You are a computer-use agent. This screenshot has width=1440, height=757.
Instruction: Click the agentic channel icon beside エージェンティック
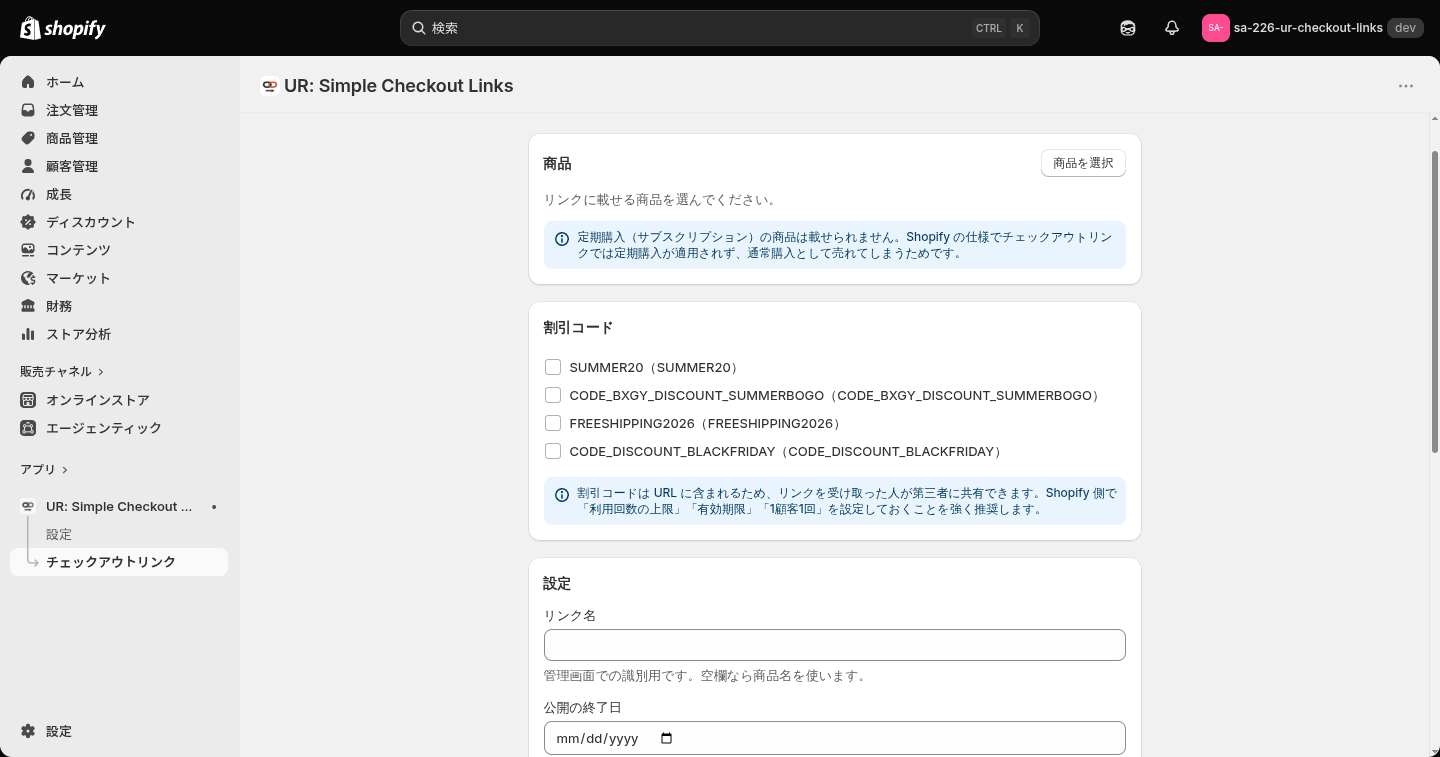28,428
